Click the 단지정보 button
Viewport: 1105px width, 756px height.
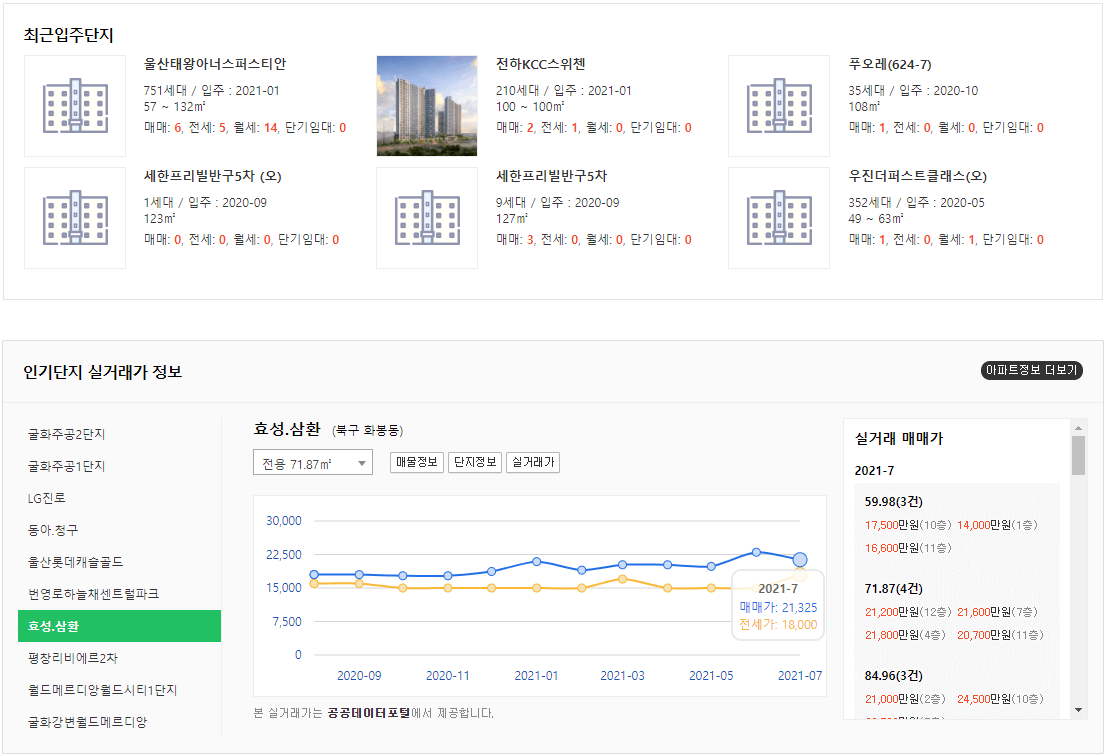click(x=475, y=462)
